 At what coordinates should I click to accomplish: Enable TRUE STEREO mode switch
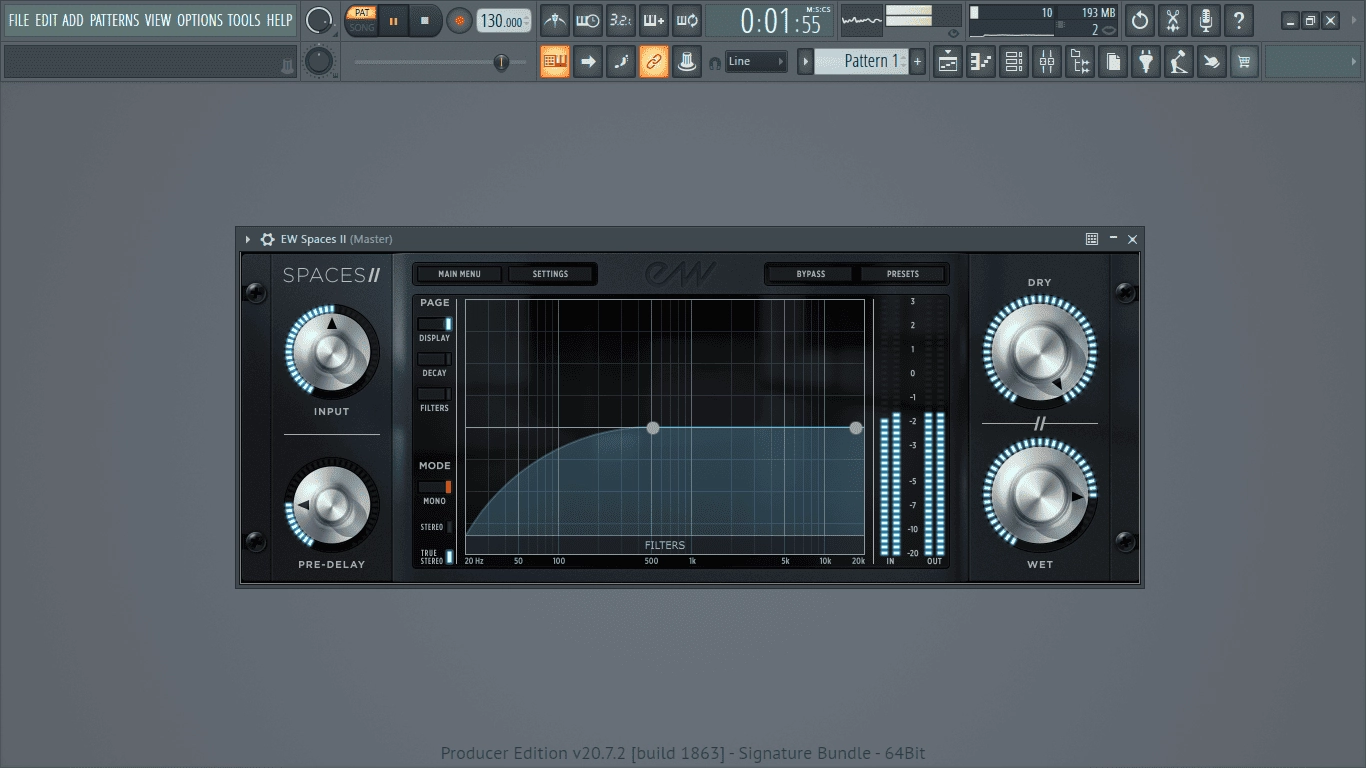(x=449, y=557)
